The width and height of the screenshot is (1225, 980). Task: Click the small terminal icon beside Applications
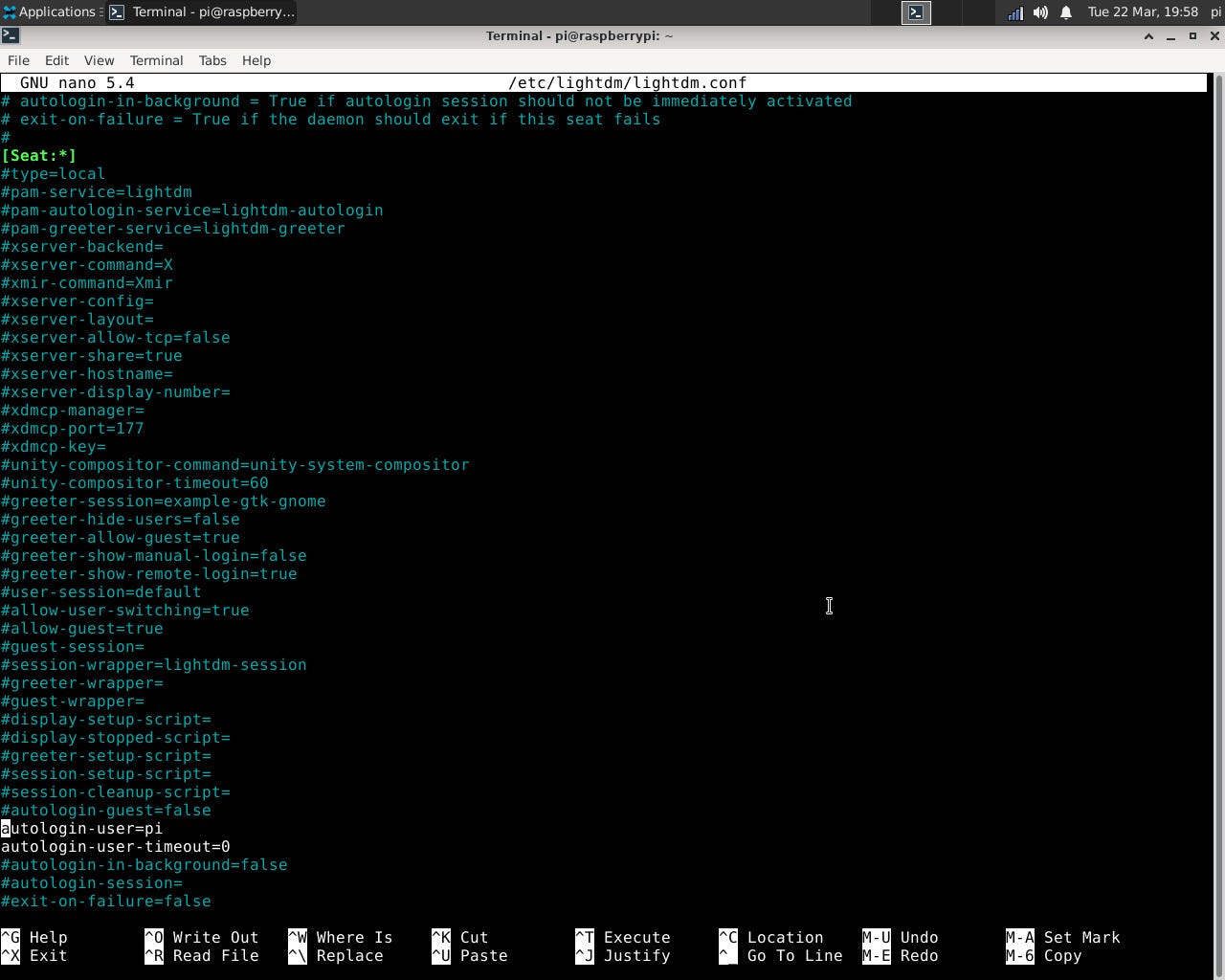[x=117, y=12]
